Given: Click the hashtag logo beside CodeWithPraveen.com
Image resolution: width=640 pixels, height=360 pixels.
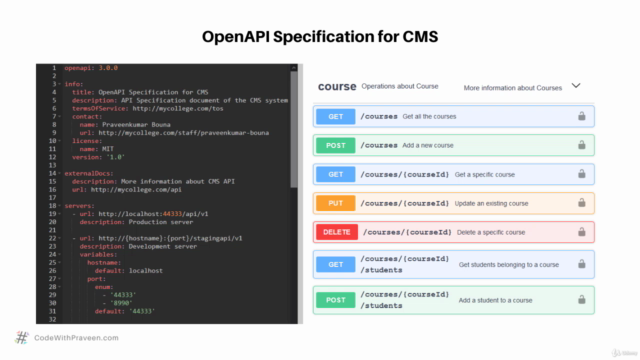Looking at the screenshot, I should (x=22, y=338).
